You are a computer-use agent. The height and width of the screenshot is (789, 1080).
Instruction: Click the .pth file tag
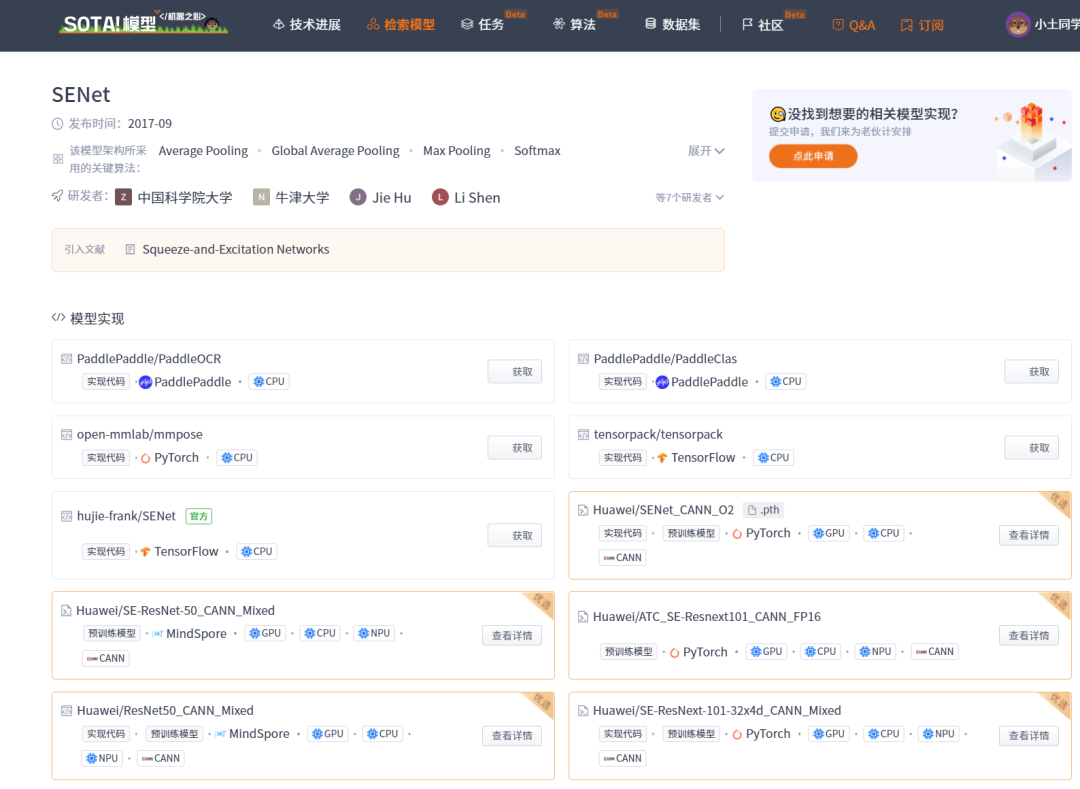[x=765, y=510]
